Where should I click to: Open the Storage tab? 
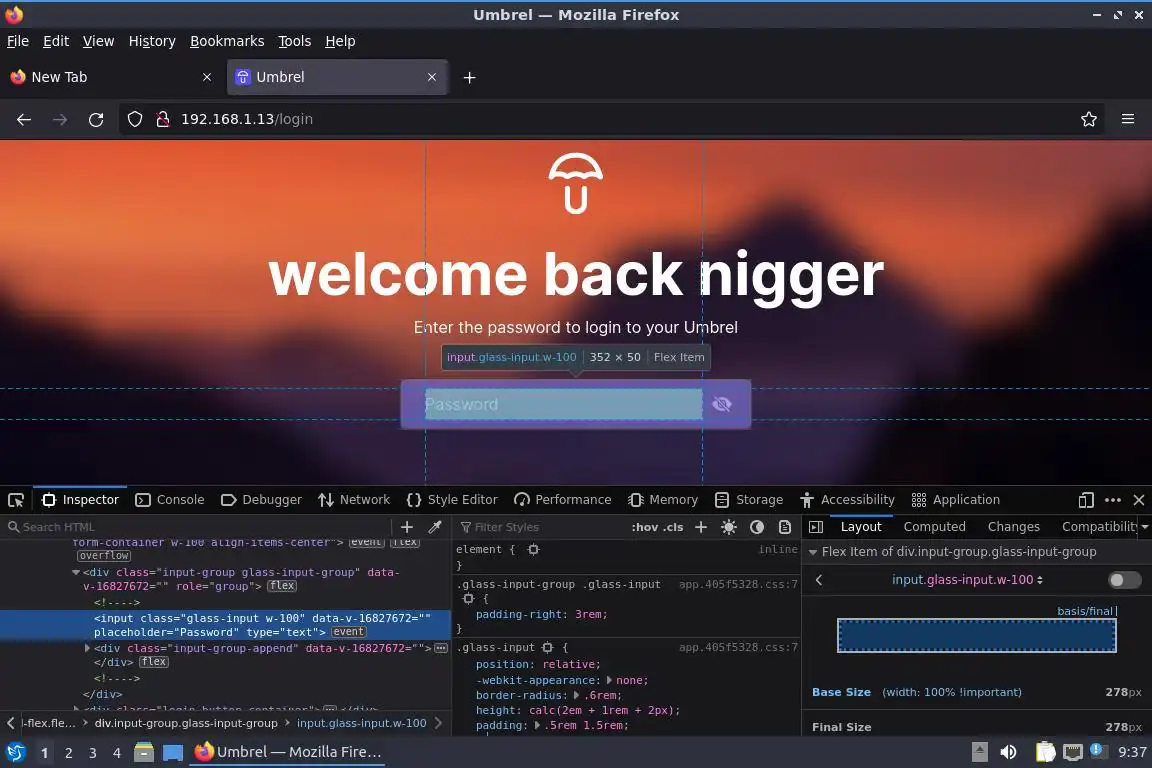click(749, 500)
